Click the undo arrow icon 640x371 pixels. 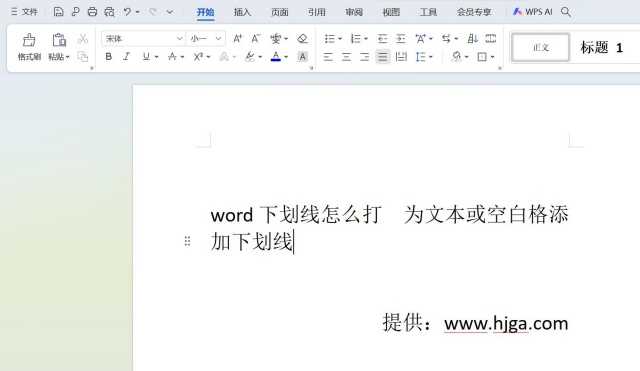127,12
